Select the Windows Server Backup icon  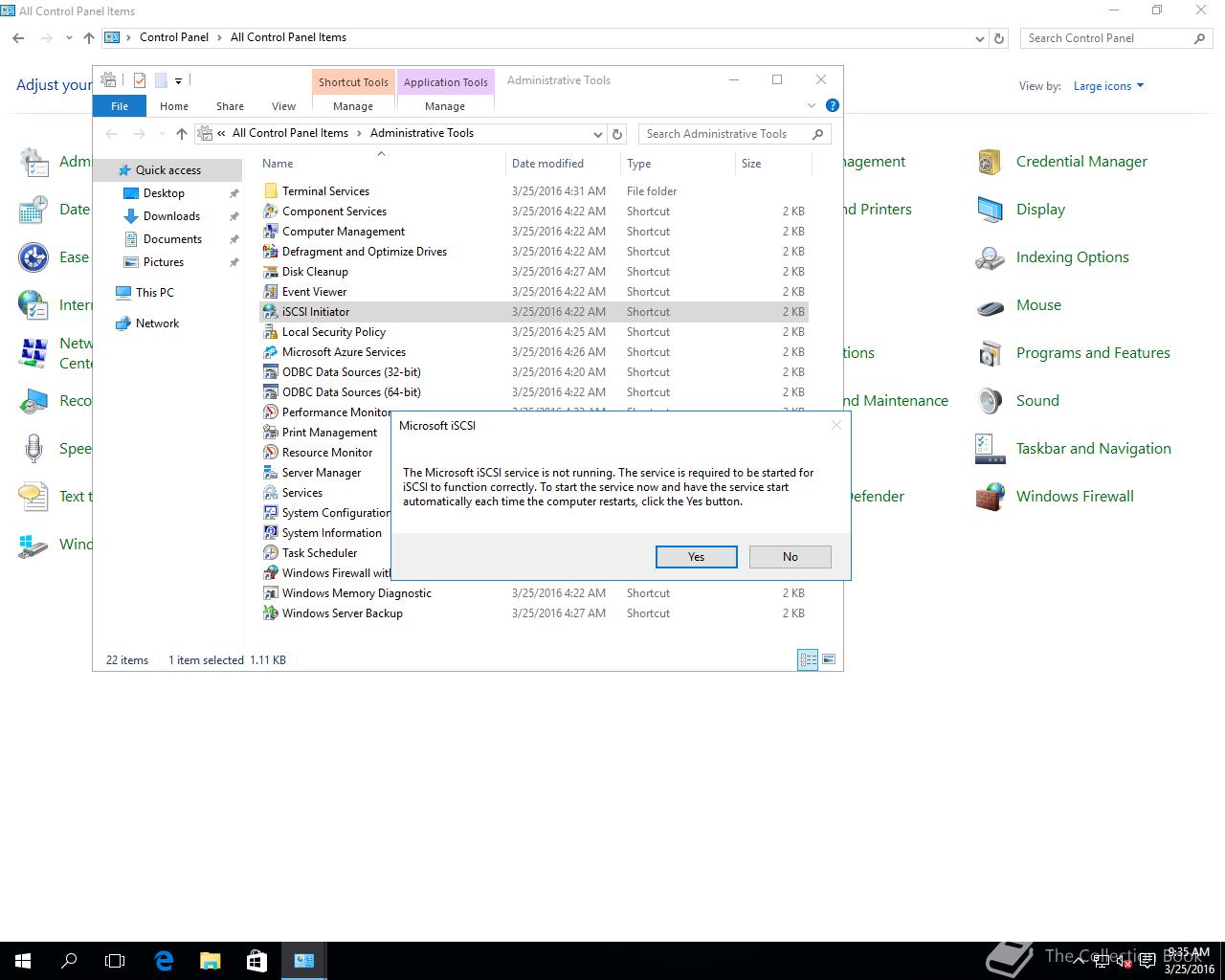click(x=271, y=613)
